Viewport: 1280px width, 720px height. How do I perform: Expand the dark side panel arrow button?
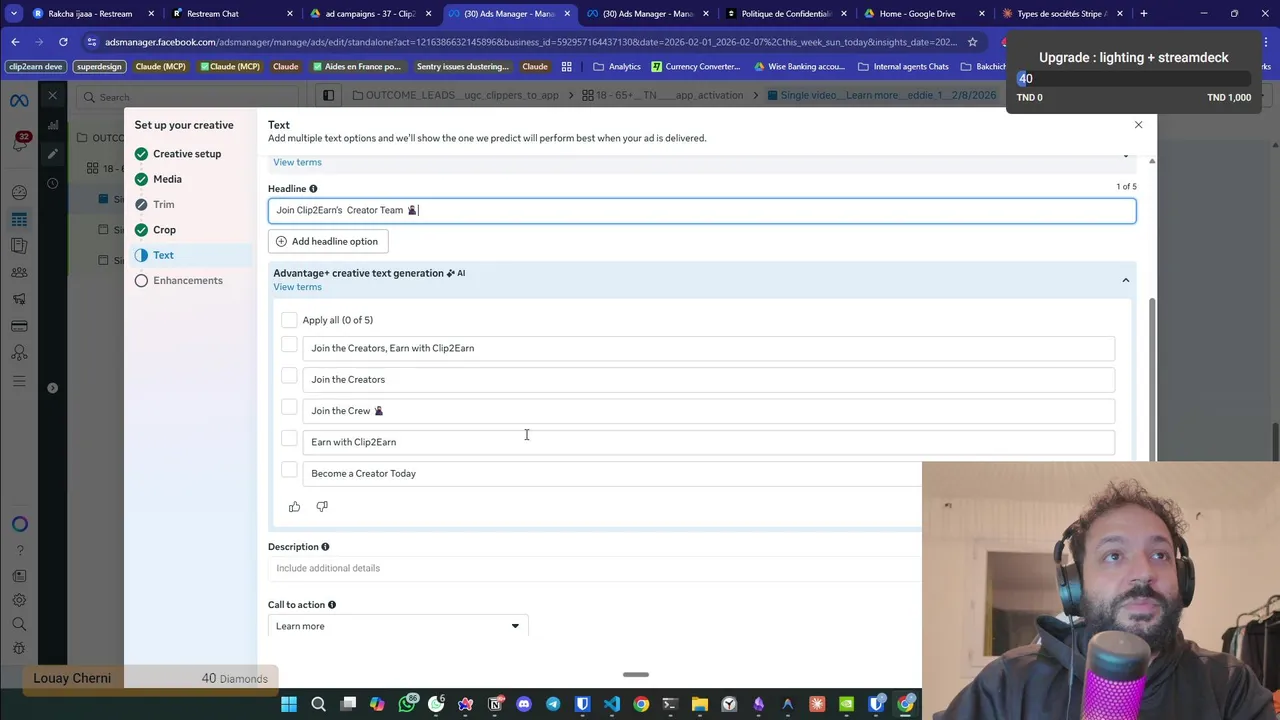[x=52, y=388]
